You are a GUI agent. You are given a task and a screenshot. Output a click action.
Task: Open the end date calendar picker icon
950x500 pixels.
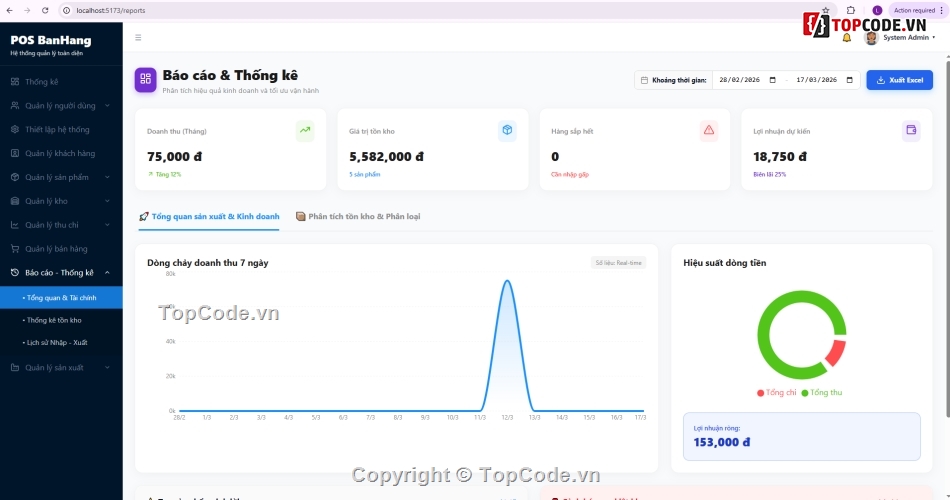point(849,80)
